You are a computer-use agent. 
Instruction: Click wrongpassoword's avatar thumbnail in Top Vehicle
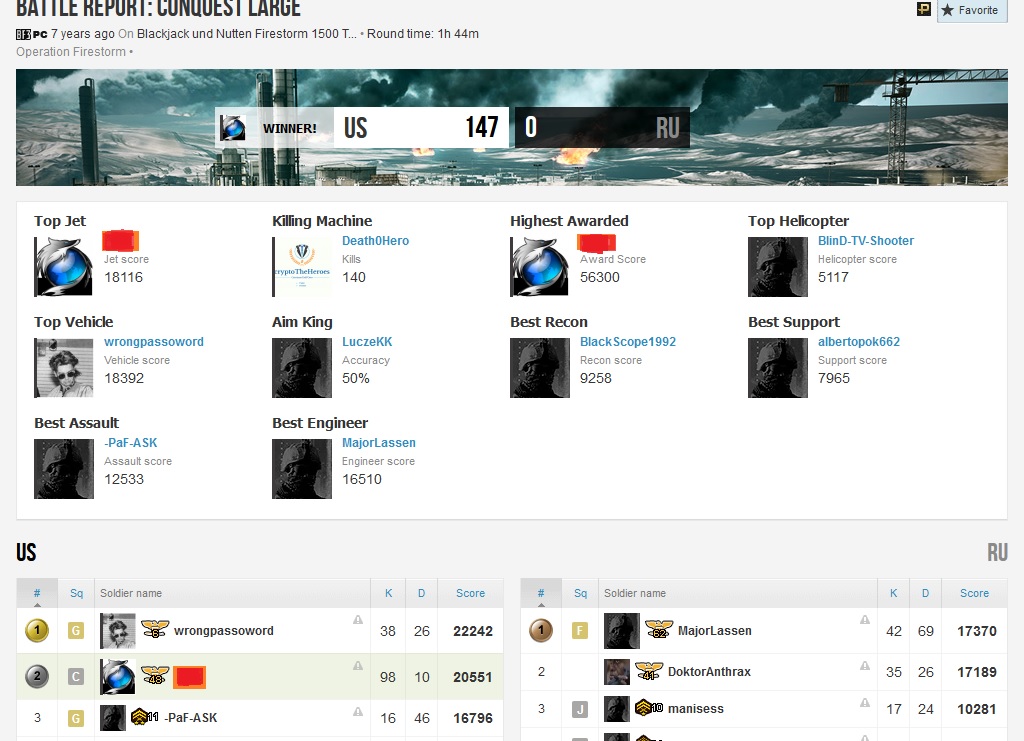(63, 367)
